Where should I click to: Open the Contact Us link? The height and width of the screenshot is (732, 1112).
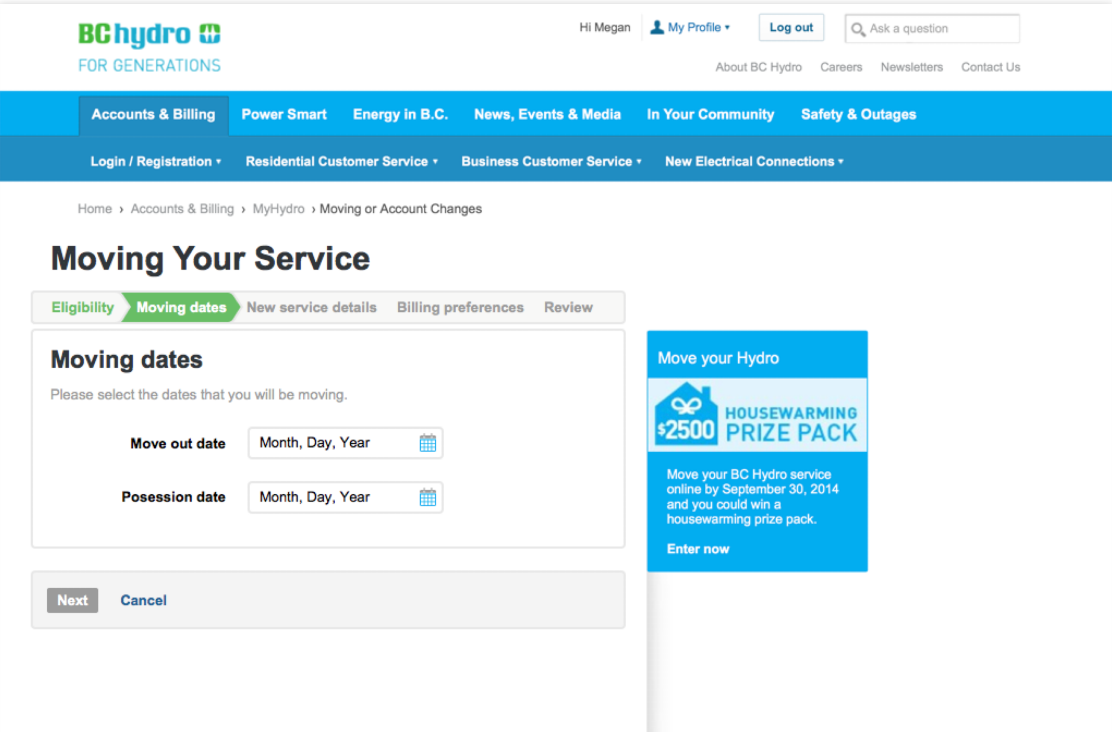pyautogui.click(x=991, y=67)
